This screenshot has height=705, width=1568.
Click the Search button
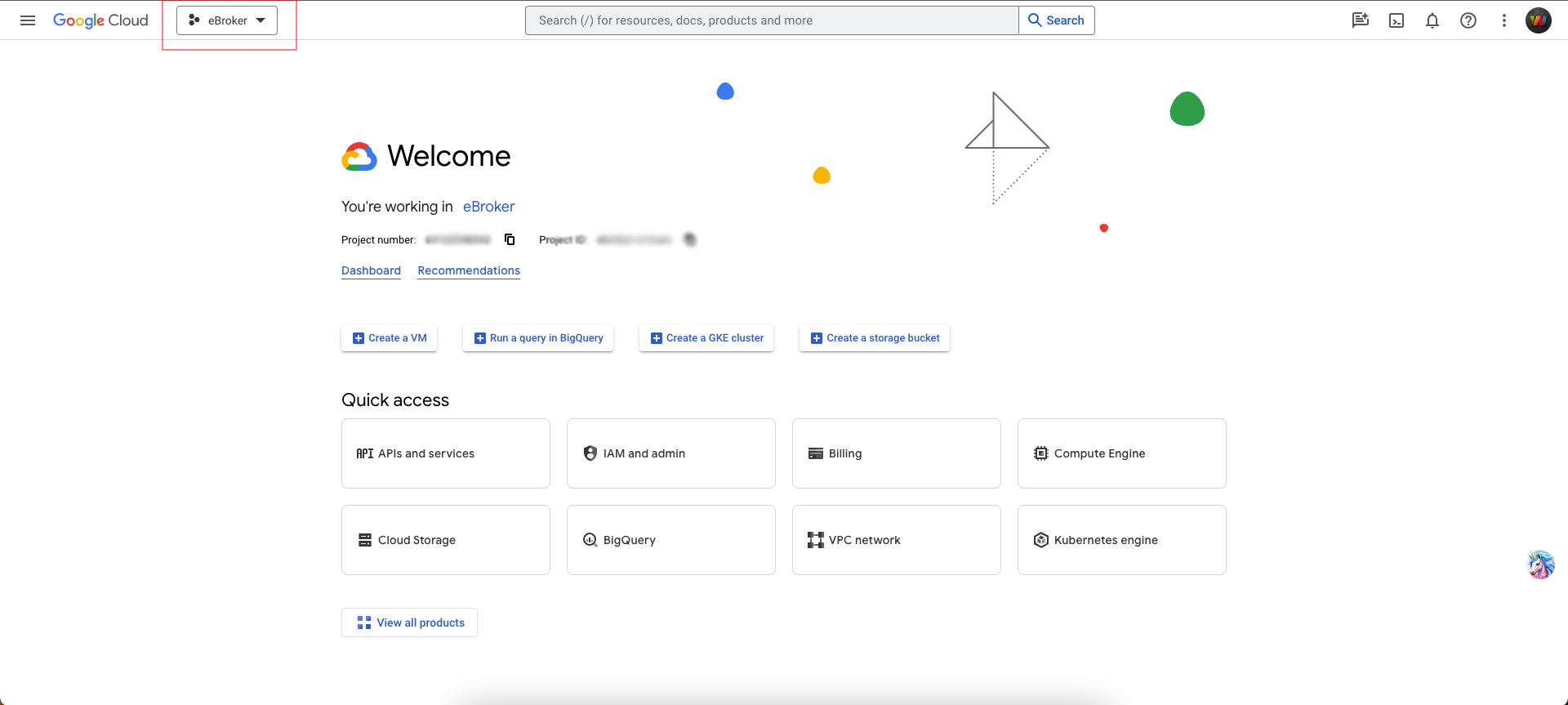coord(1056,20)
